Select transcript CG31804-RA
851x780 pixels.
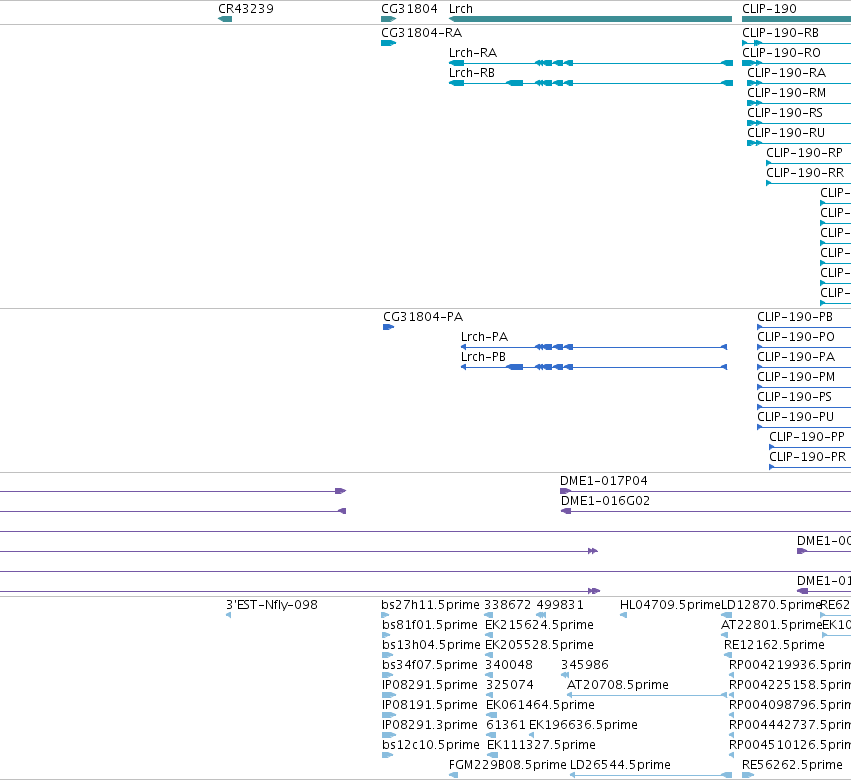point(422,33)
